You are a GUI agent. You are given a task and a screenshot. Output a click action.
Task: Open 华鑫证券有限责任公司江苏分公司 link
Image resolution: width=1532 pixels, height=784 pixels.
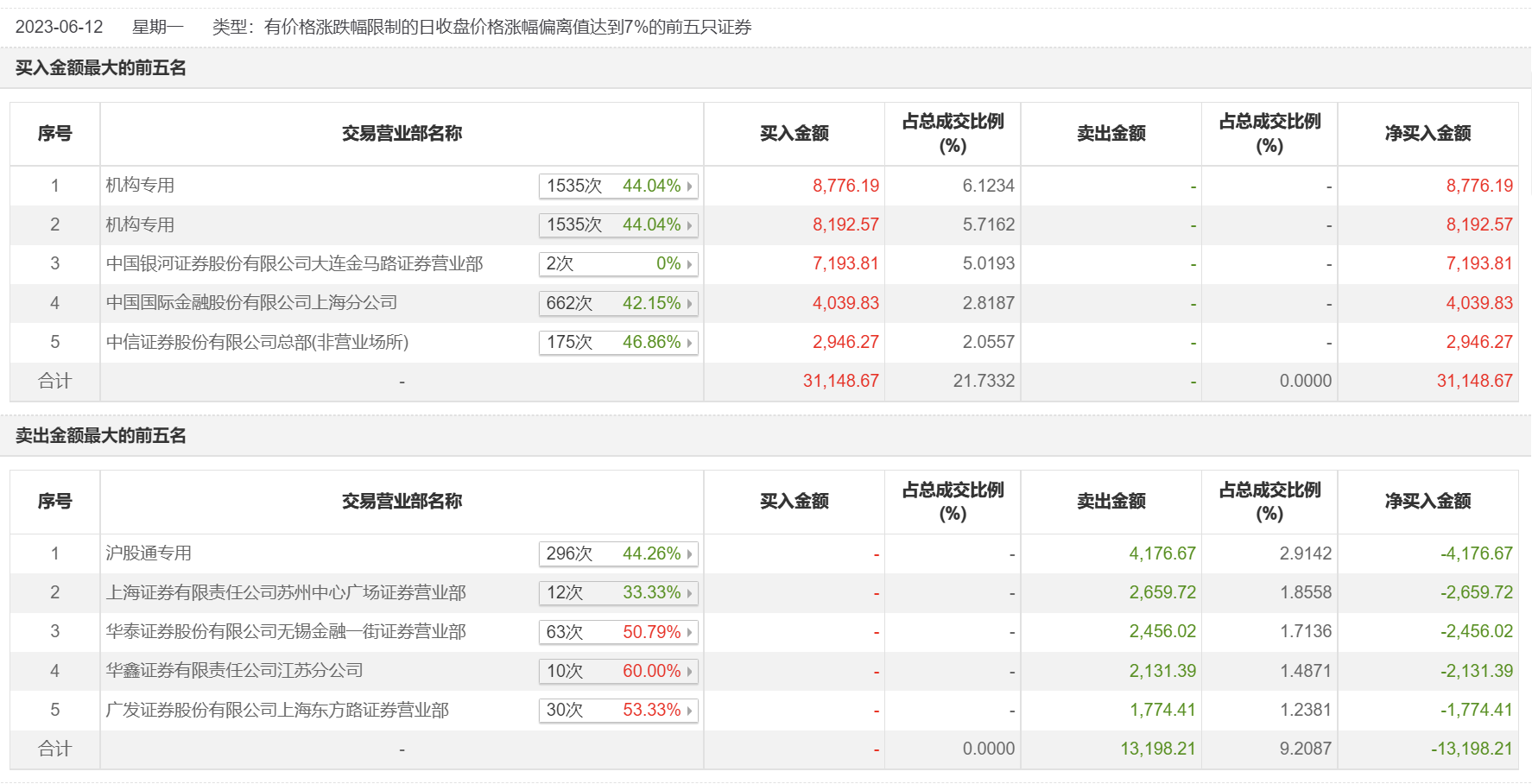pyautogui.click(x=234, y=670)
